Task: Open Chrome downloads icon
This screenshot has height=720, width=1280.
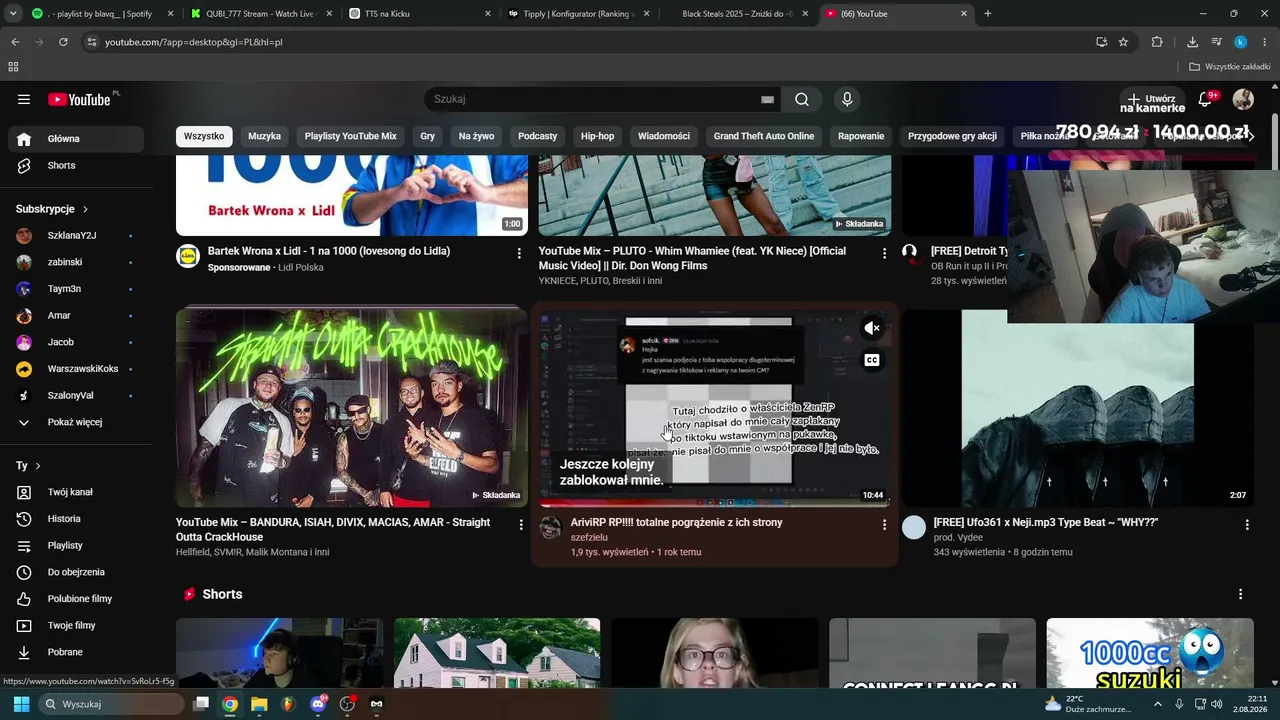Action: point(1192,42)
